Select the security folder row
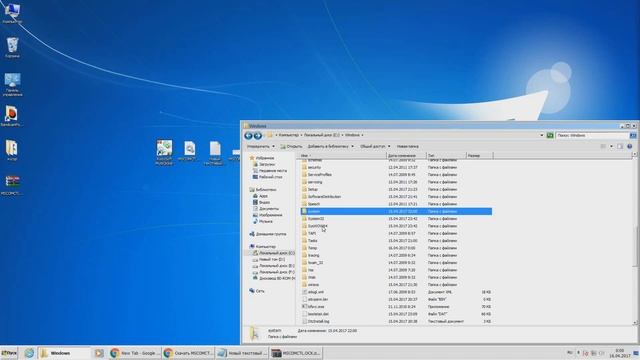 click(396, 167)
